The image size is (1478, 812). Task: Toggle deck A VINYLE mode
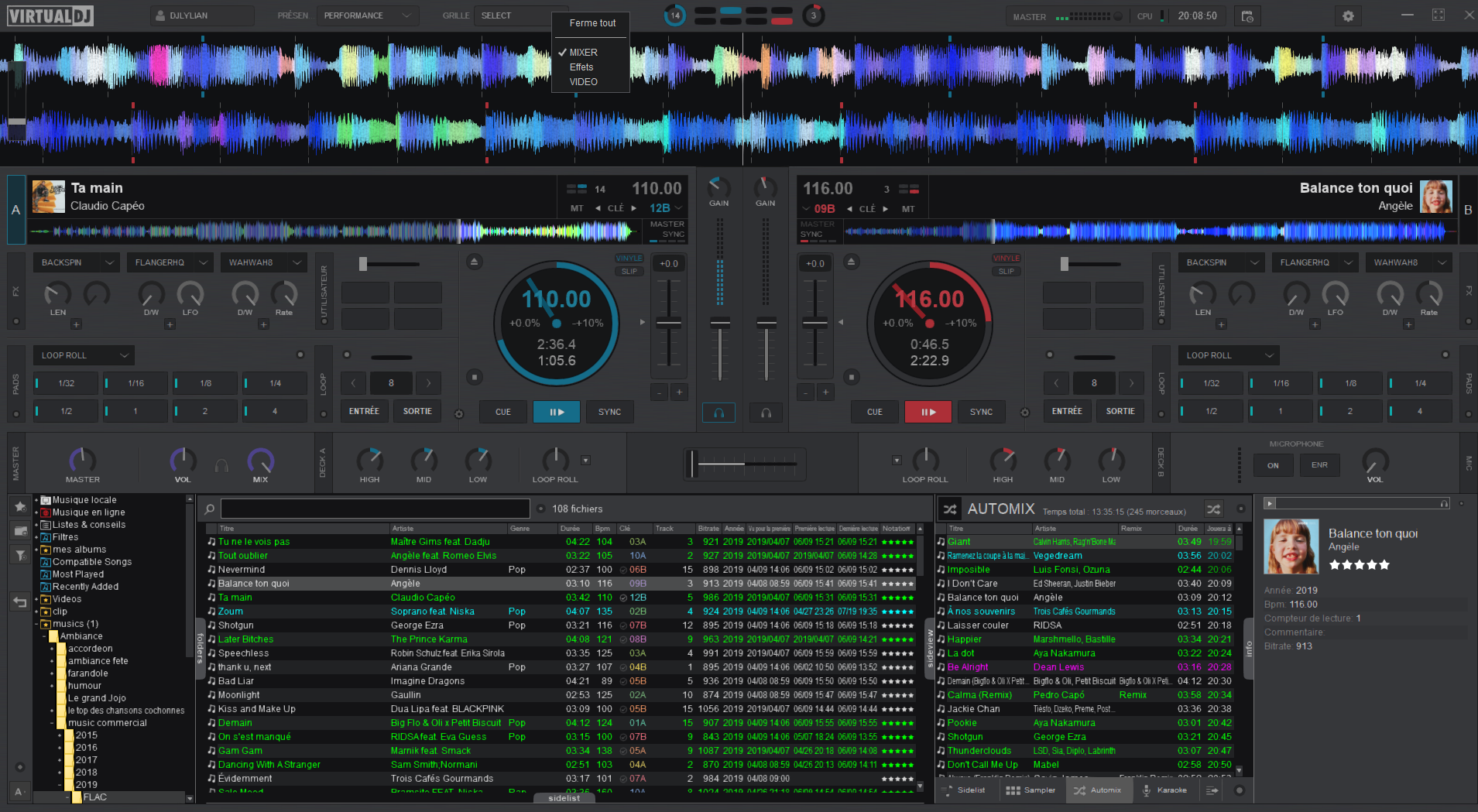[629, 259]
